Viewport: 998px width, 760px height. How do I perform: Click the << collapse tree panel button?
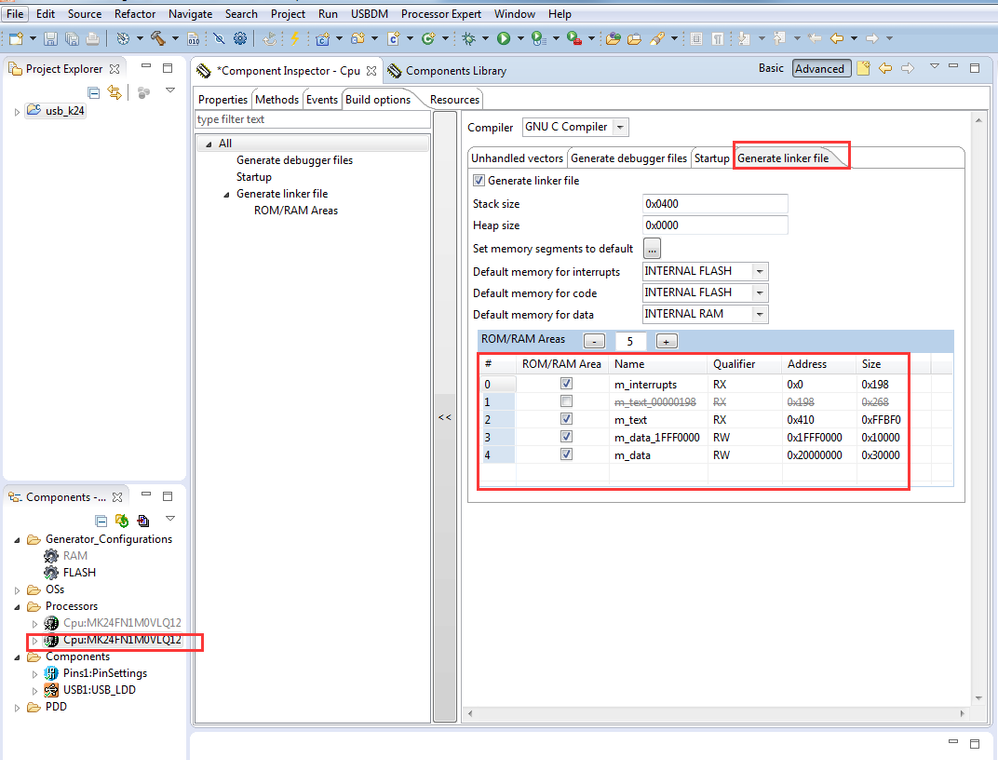click(x=445, y=418)
